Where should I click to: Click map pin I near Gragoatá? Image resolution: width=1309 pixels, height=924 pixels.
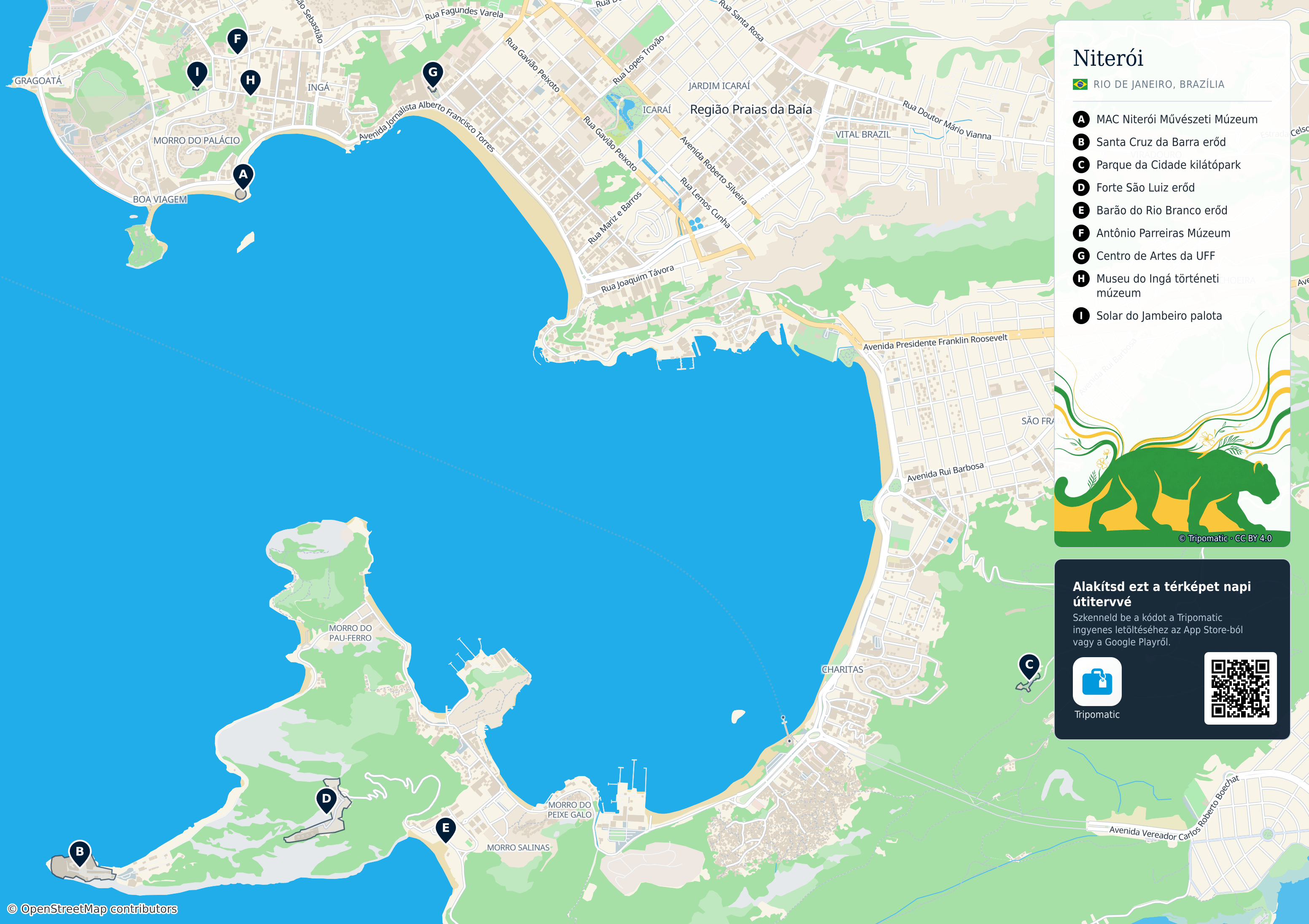197,73
